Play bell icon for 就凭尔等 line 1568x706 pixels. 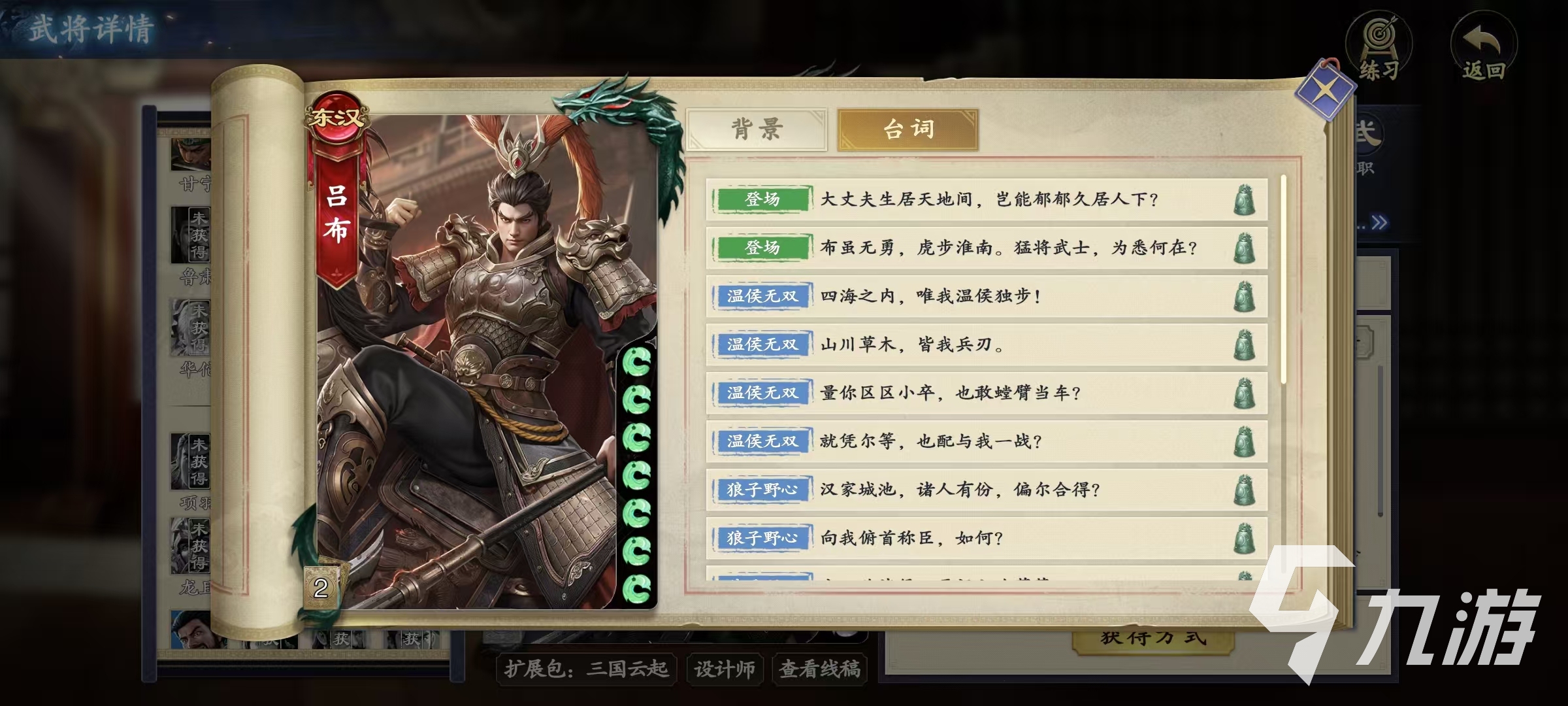[1244, 441]
